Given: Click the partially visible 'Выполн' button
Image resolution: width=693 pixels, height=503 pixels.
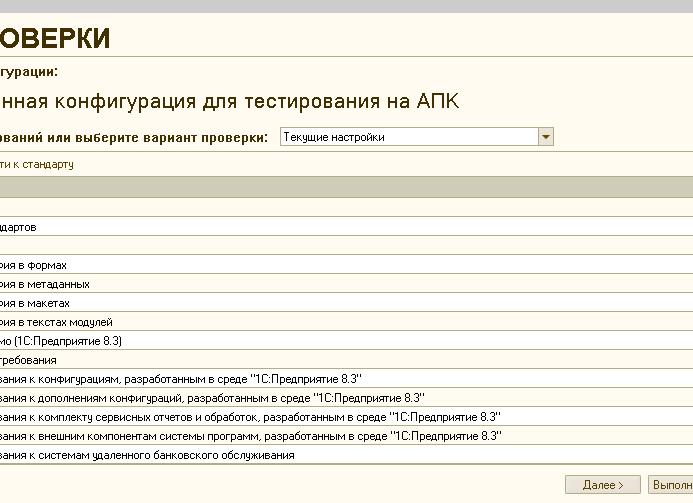Looking at the screenshot, I should (670, 485).
